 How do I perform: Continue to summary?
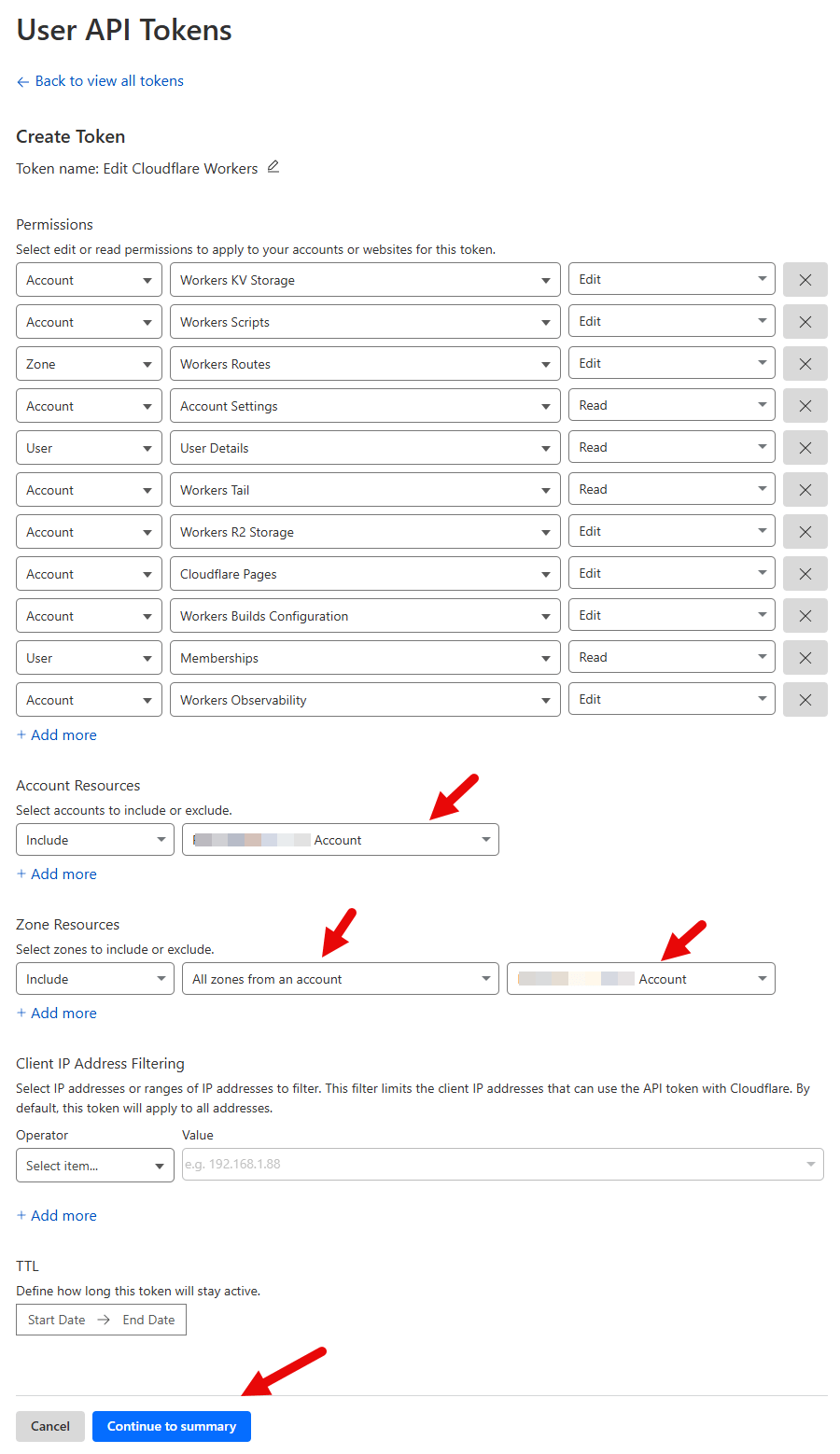coord(172,1426)
